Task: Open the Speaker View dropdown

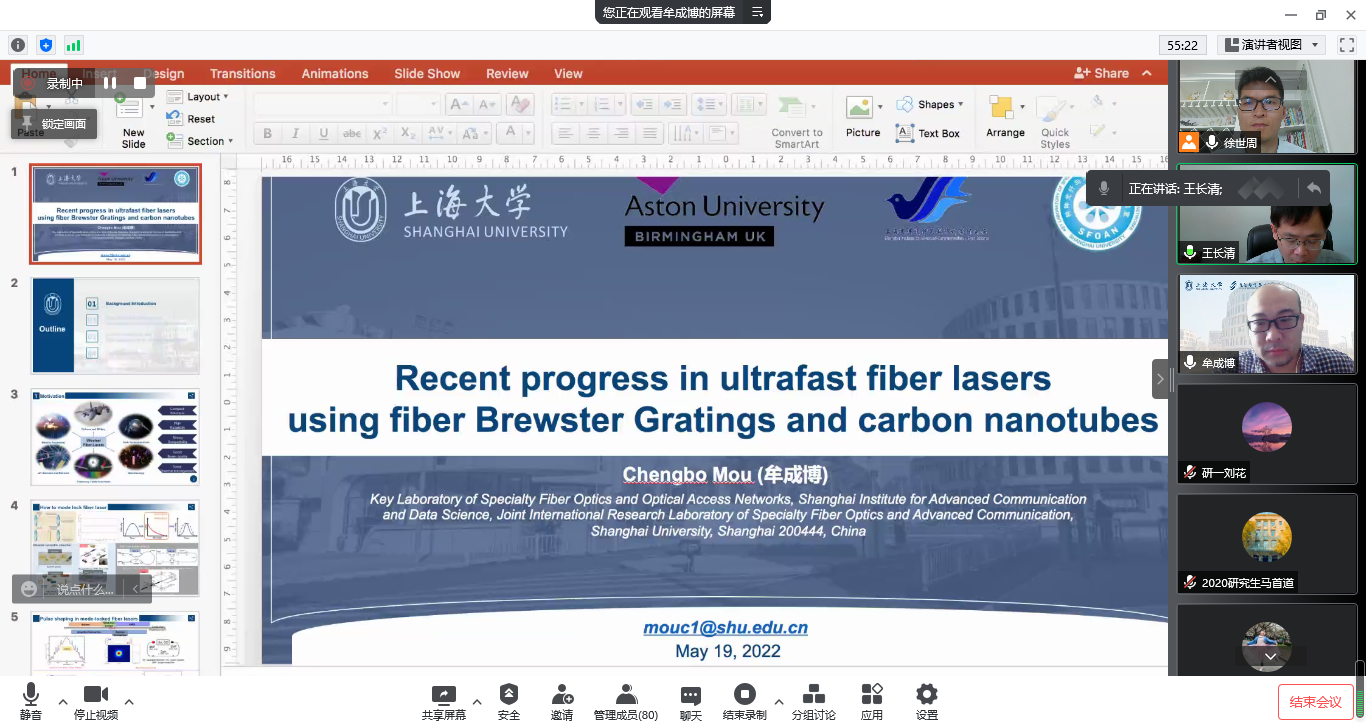Action: (1272, 45)
